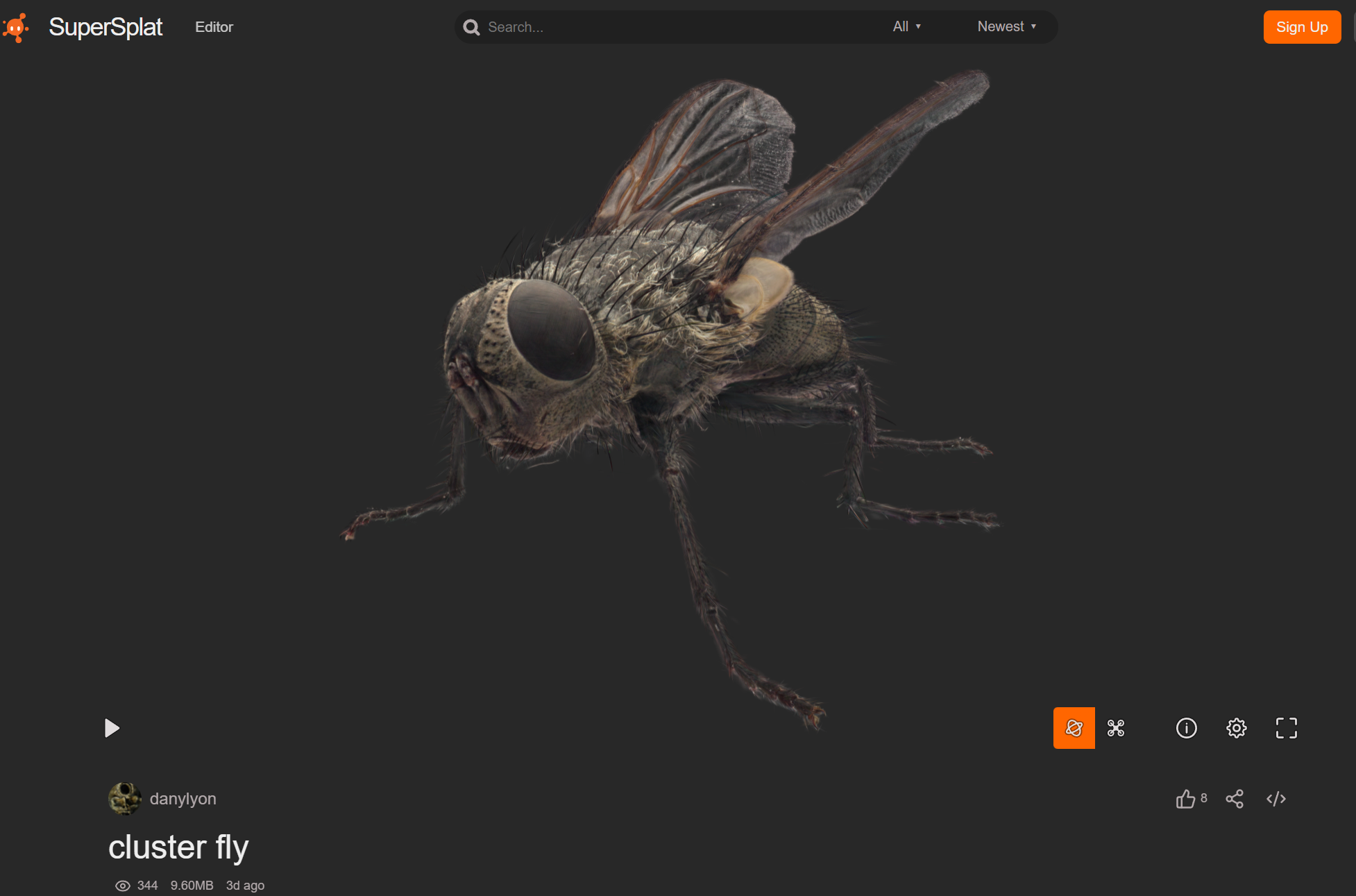The image size is (1356, 896).
Task: Click danylyon's avatar thumbnail
Action: click(125, 799)
